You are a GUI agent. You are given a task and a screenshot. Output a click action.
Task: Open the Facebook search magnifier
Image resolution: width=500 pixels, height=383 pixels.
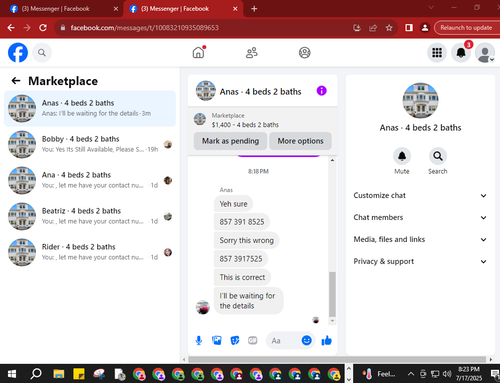(42, 53)
